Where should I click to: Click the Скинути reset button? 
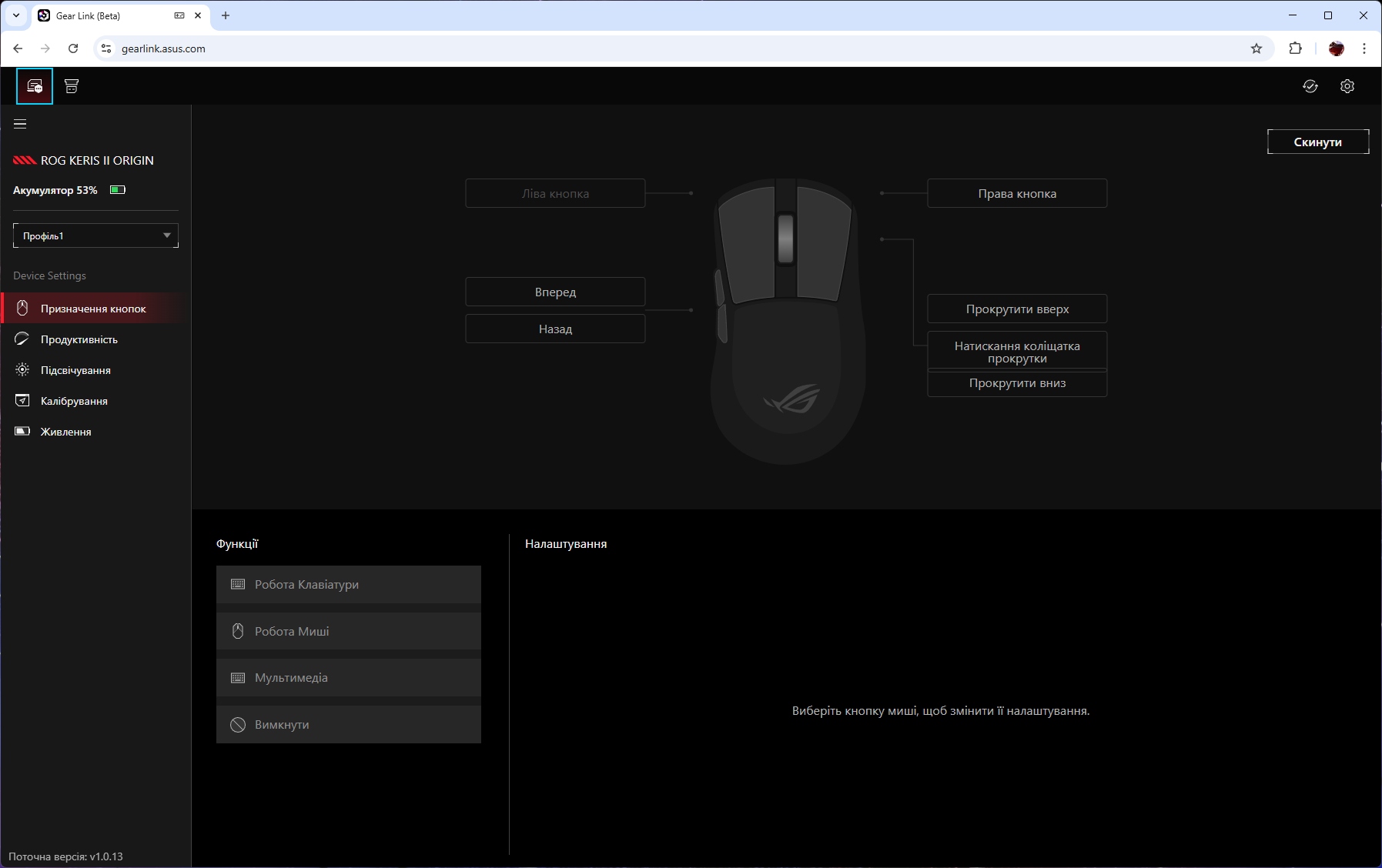click(x=1318, y=142)
